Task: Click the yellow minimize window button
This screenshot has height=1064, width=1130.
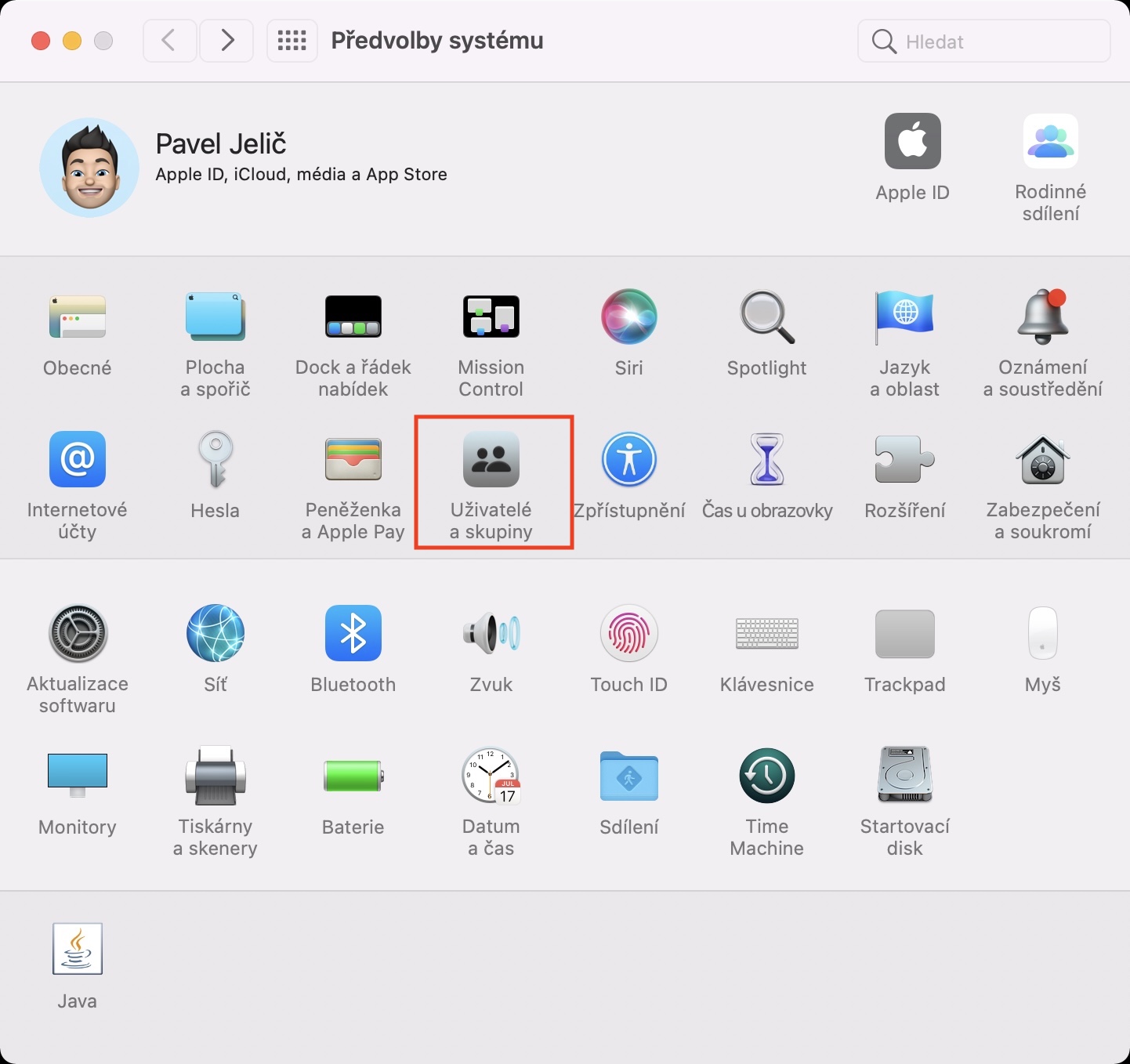Action: (72, 41)
